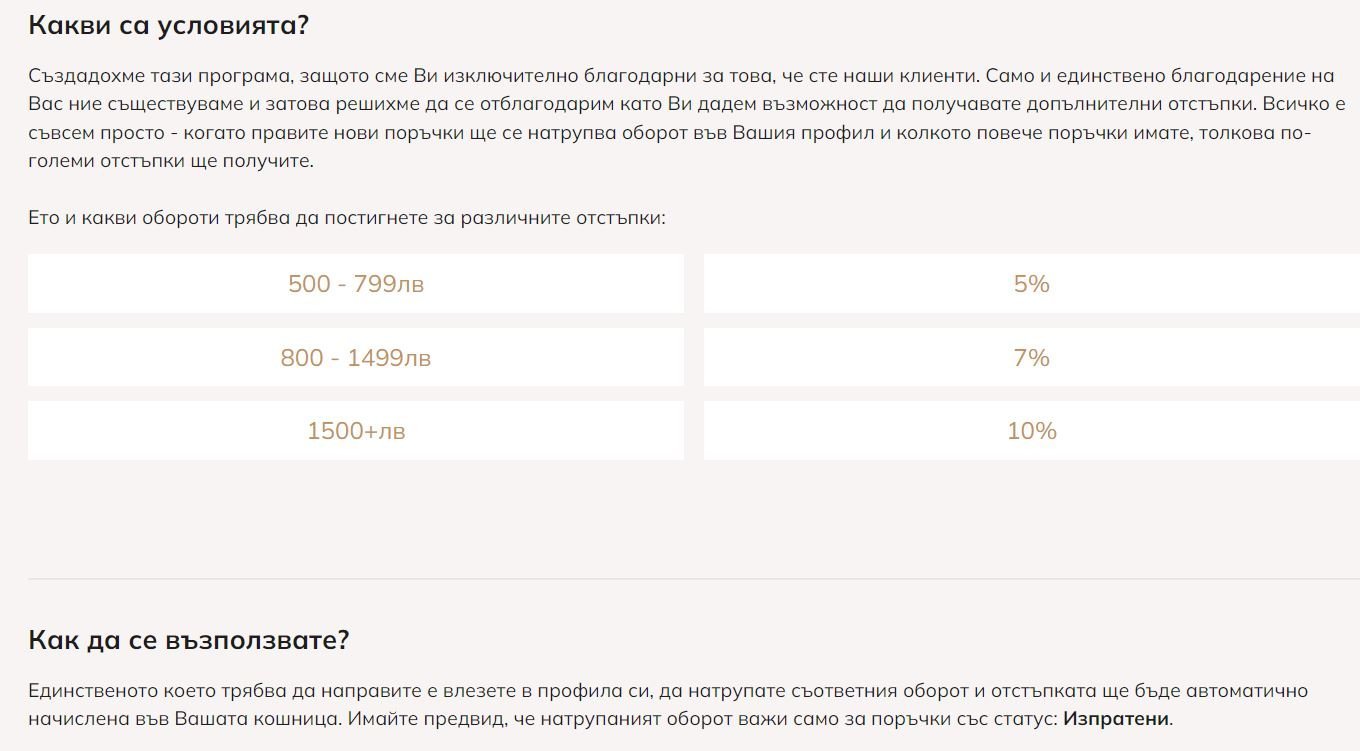The width and height of the screenshot is (1360, 751).
Task: Click the "800 - 1499лв" turnover cell
Action: click(356, 358)
